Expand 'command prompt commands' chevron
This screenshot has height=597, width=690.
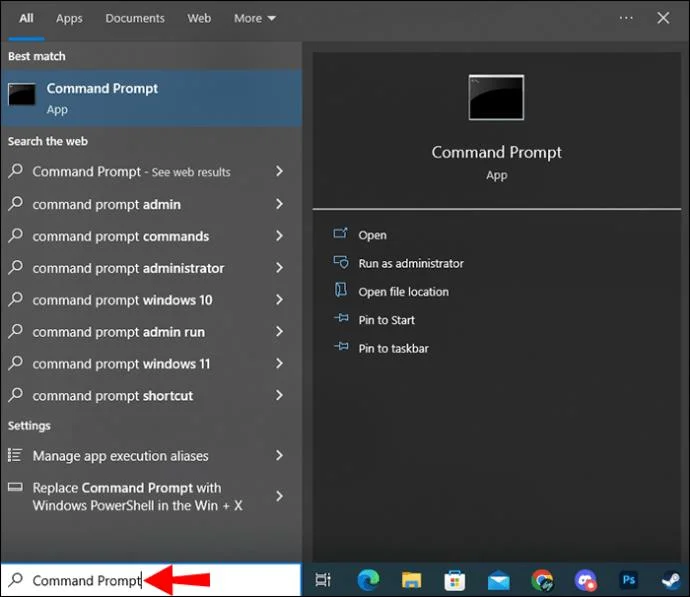click(x=279, y=236)
